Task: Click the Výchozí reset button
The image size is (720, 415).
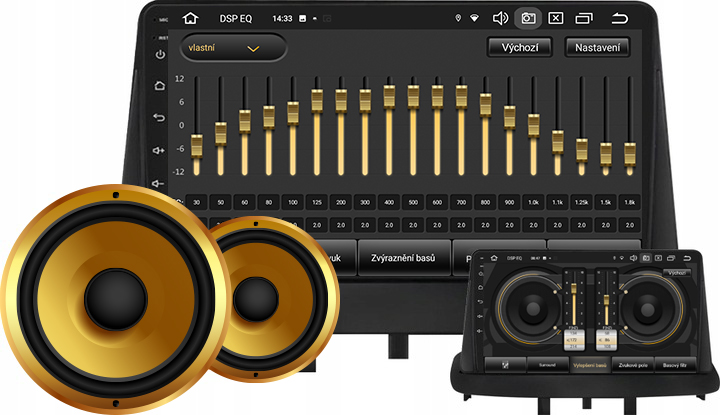Action: click(x=519, y=48)
